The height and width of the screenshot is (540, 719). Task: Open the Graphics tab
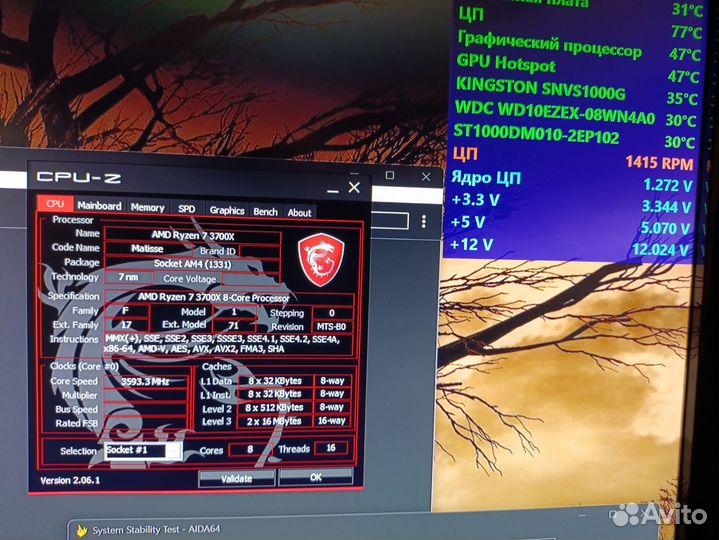[x=227, y=210]
